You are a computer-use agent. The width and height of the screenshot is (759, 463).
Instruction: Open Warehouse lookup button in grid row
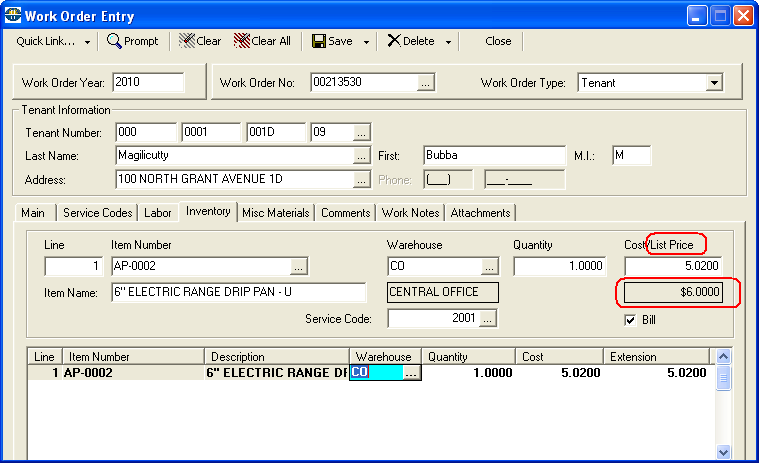point(411,373)
